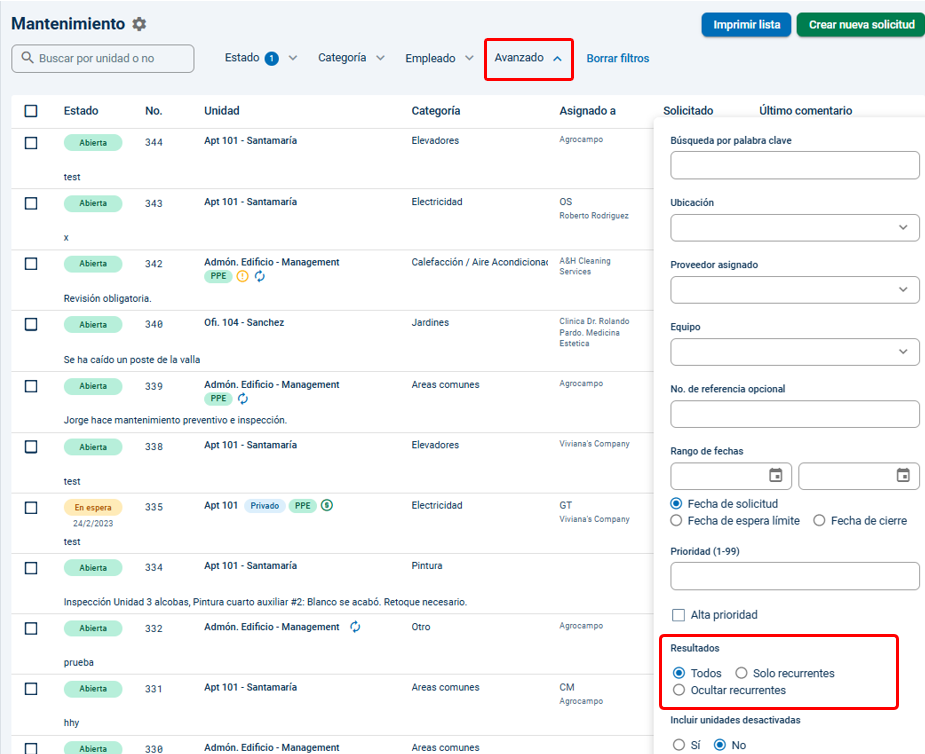The height and width of the screenshot is (754, 925).
Task: Click Borrar filtros link
Action: click(x=618, y=58)
